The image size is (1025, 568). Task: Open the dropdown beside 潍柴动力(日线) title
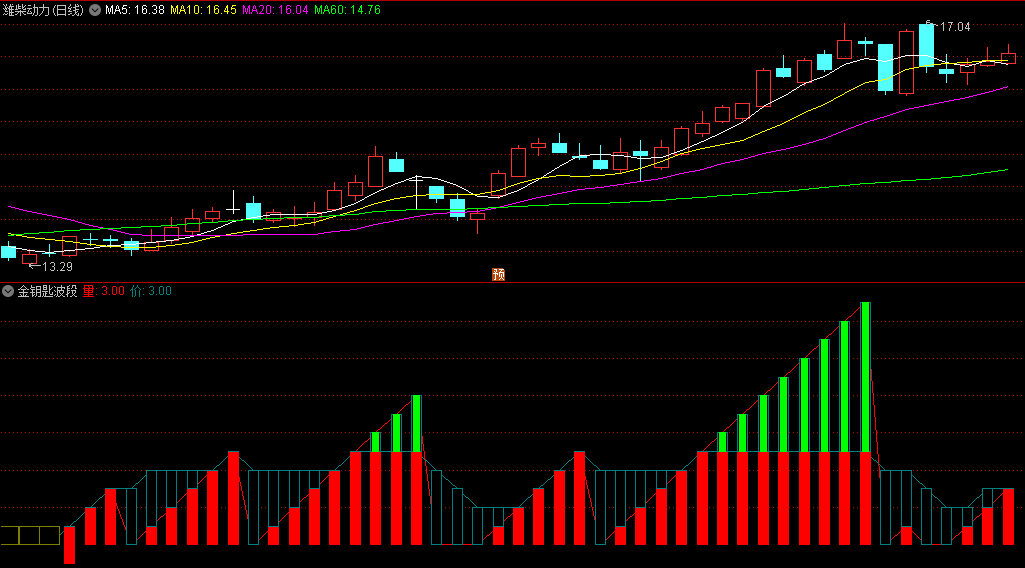(x=95, y=10)
